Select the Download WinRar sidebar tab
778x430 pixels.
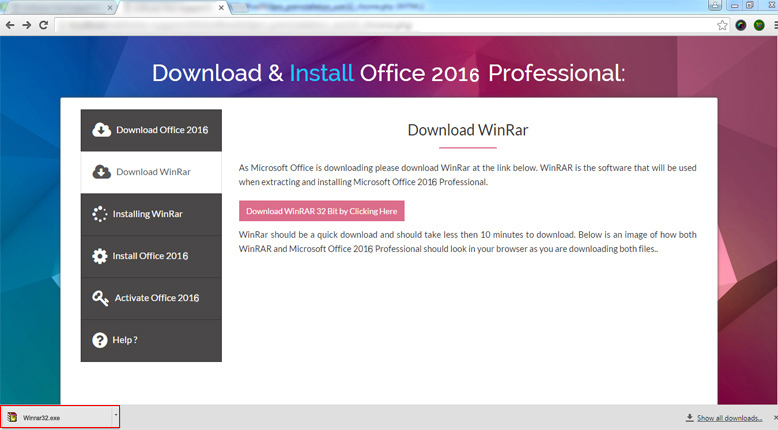point(151,172)
